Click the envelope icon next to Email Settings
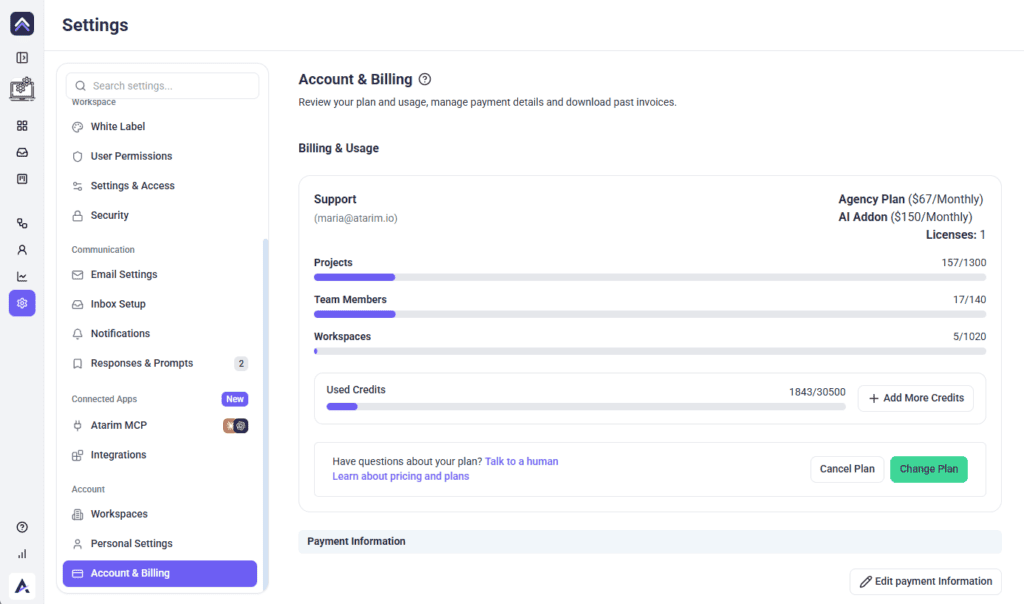 click(77, 275)
